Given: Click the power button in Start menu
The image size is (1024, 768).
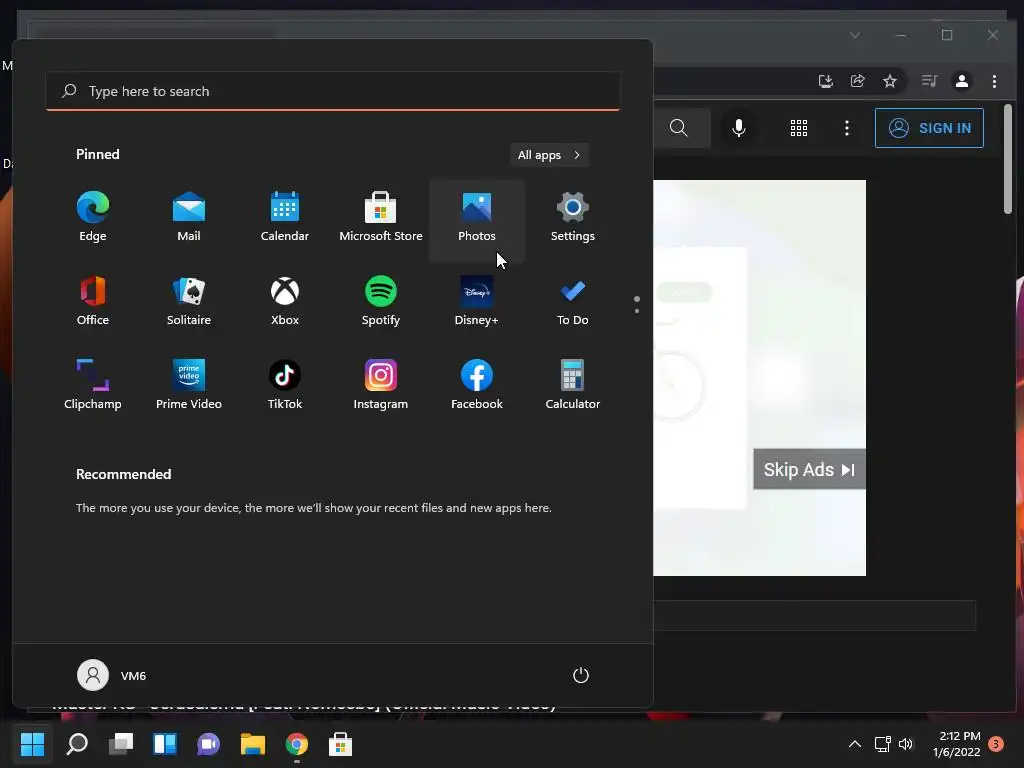Looking at the screenshot, I should pyautogui.click(x=581, y=675).
